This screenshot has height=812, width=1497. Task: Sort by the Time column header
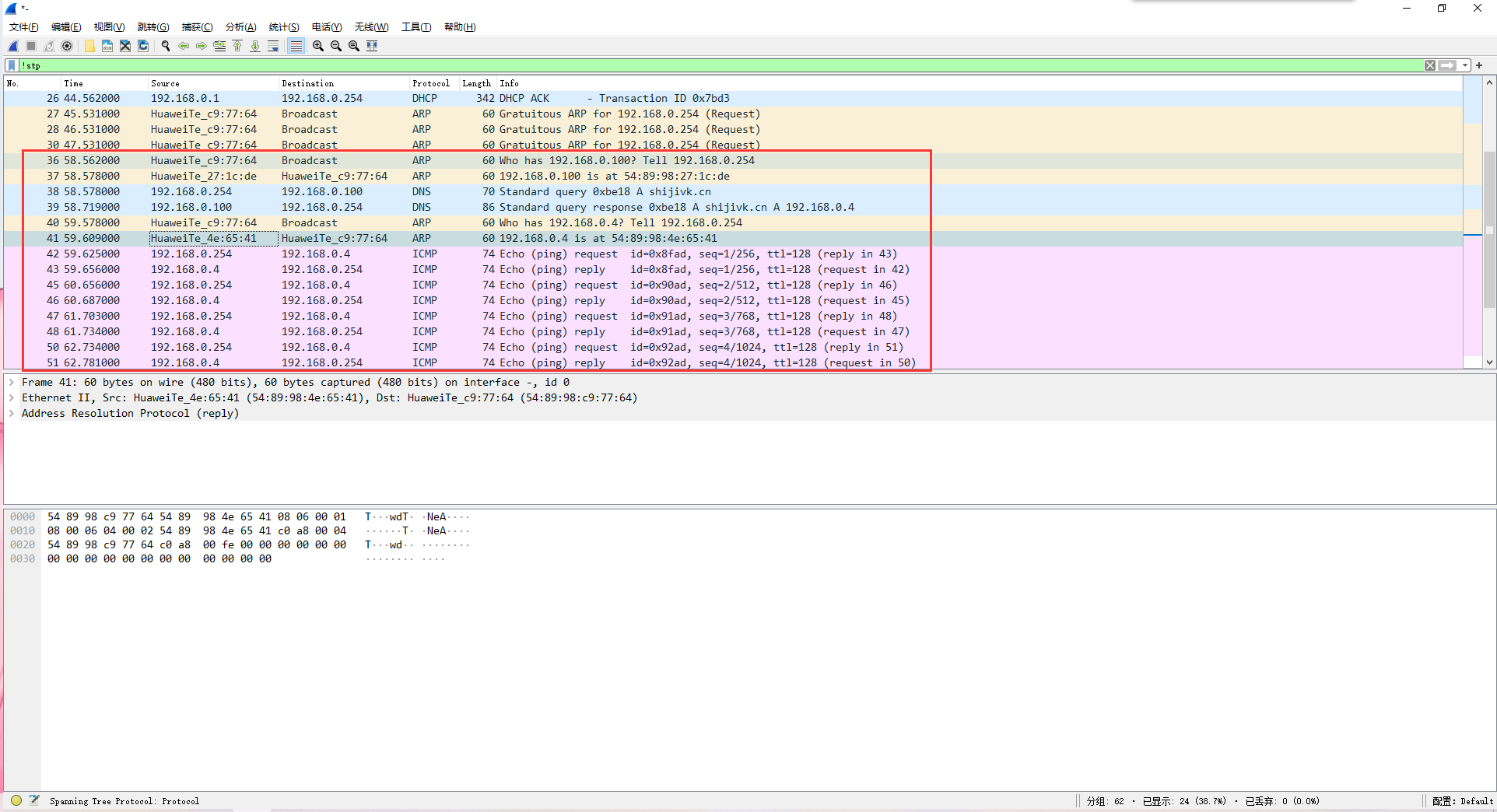[105, 83]
